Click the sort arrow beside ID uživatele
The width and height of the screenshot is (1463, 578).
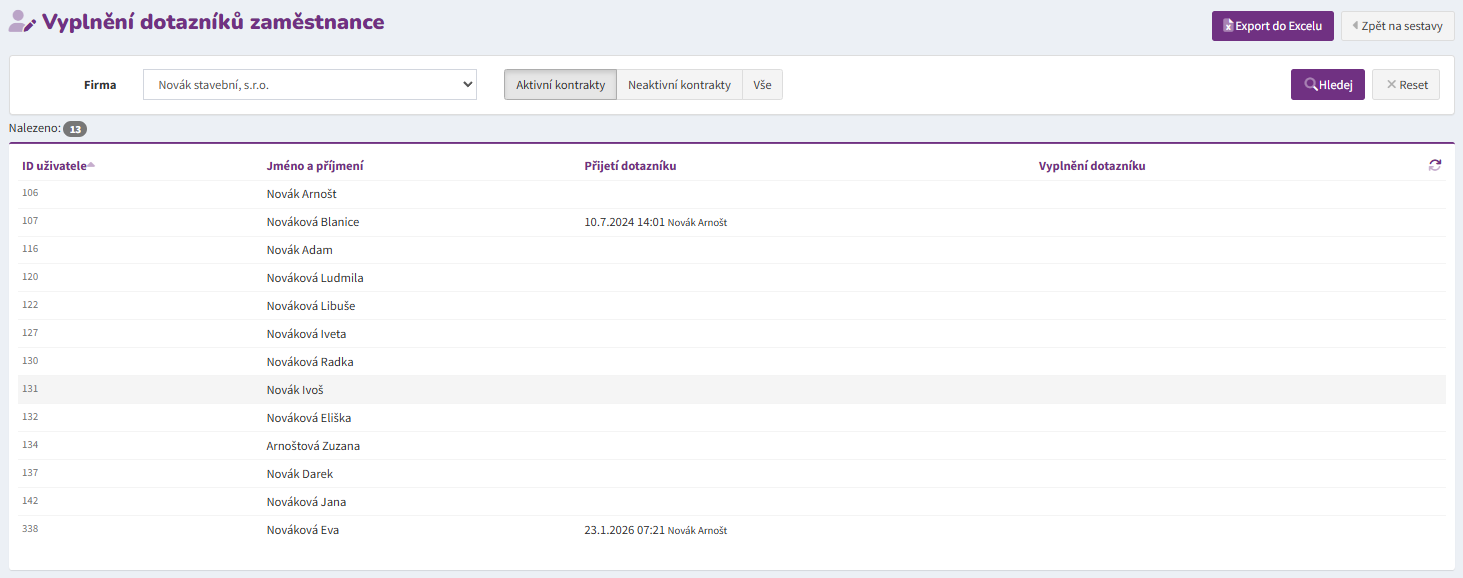tap(91, 165)
